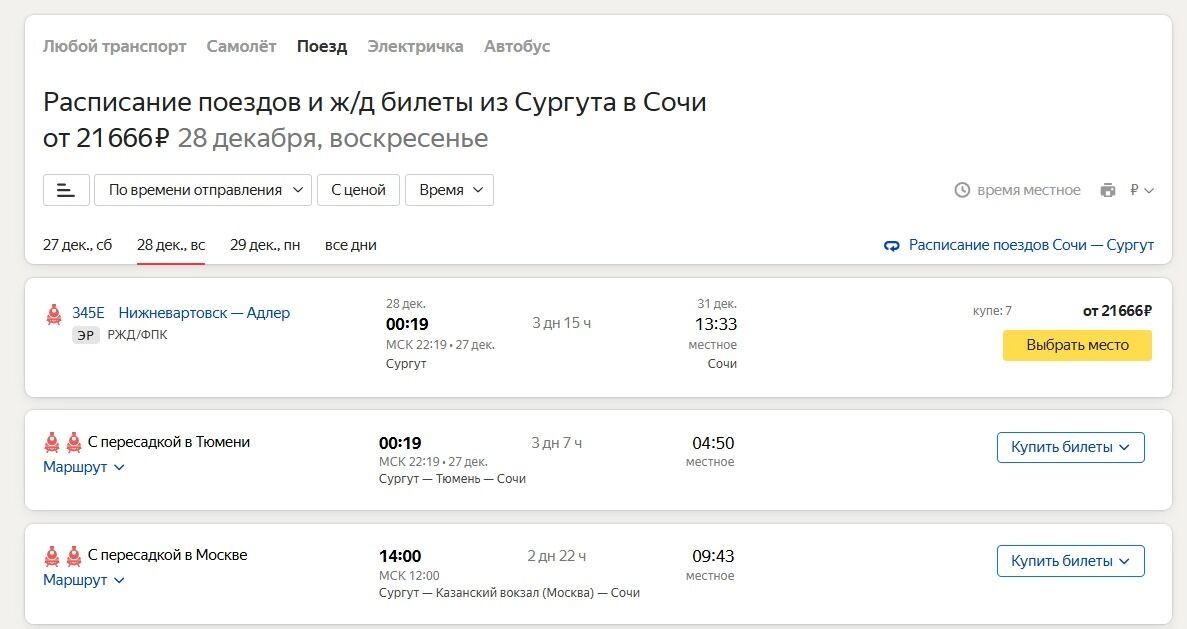1187x629 pixels.
Task: Open the Нижневартовск — Адлер train link
Action: [204, 313]
